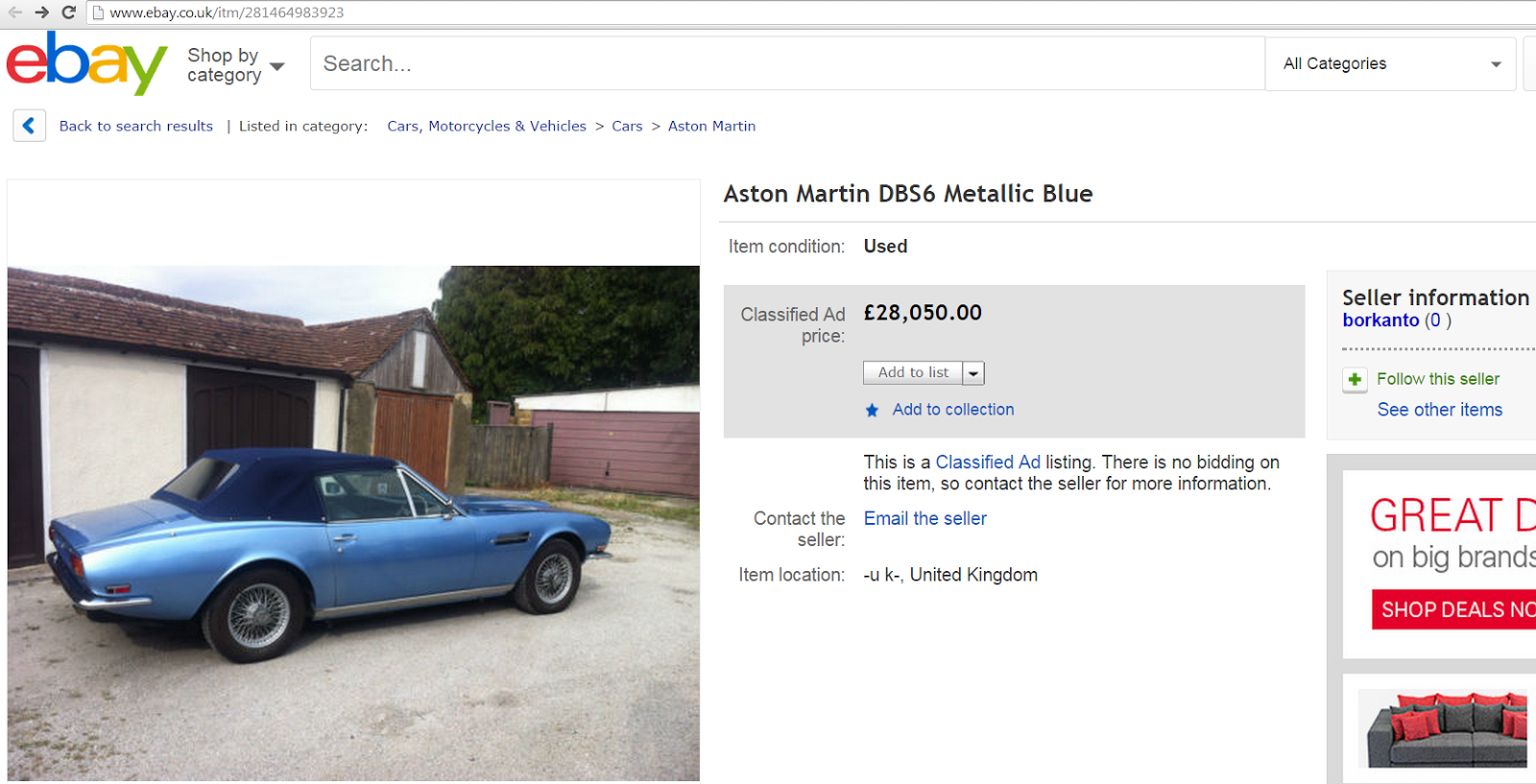The width and height of the screenshot is (1536, 784).
Task: Click the Email the seller link
Action: click(924, 519)
